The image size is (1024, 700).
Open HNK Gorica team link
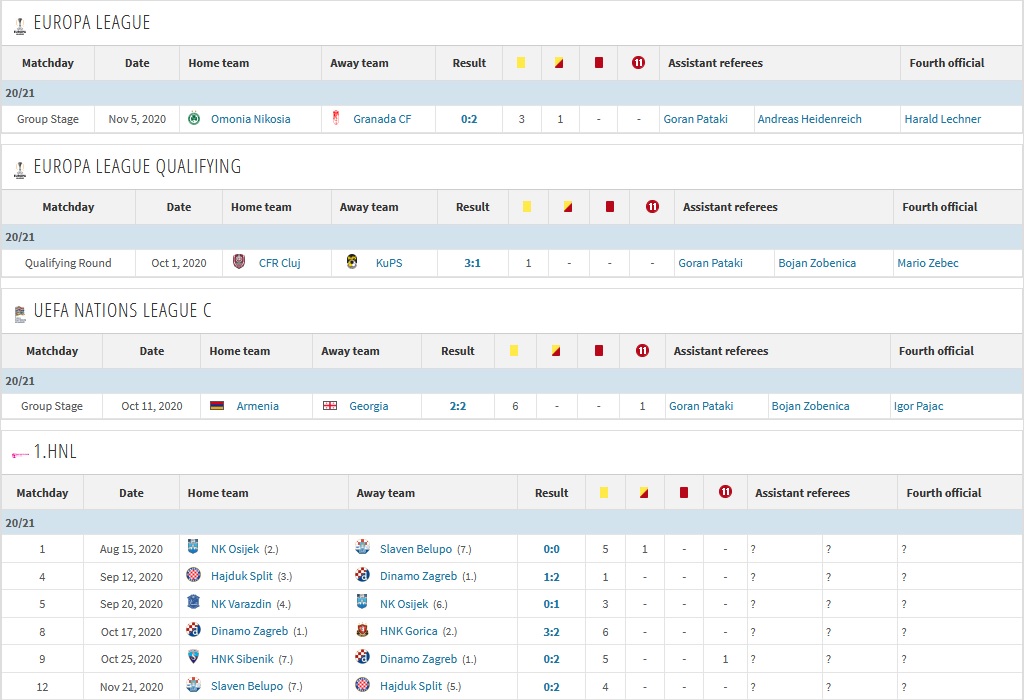(x=409, y=631)
